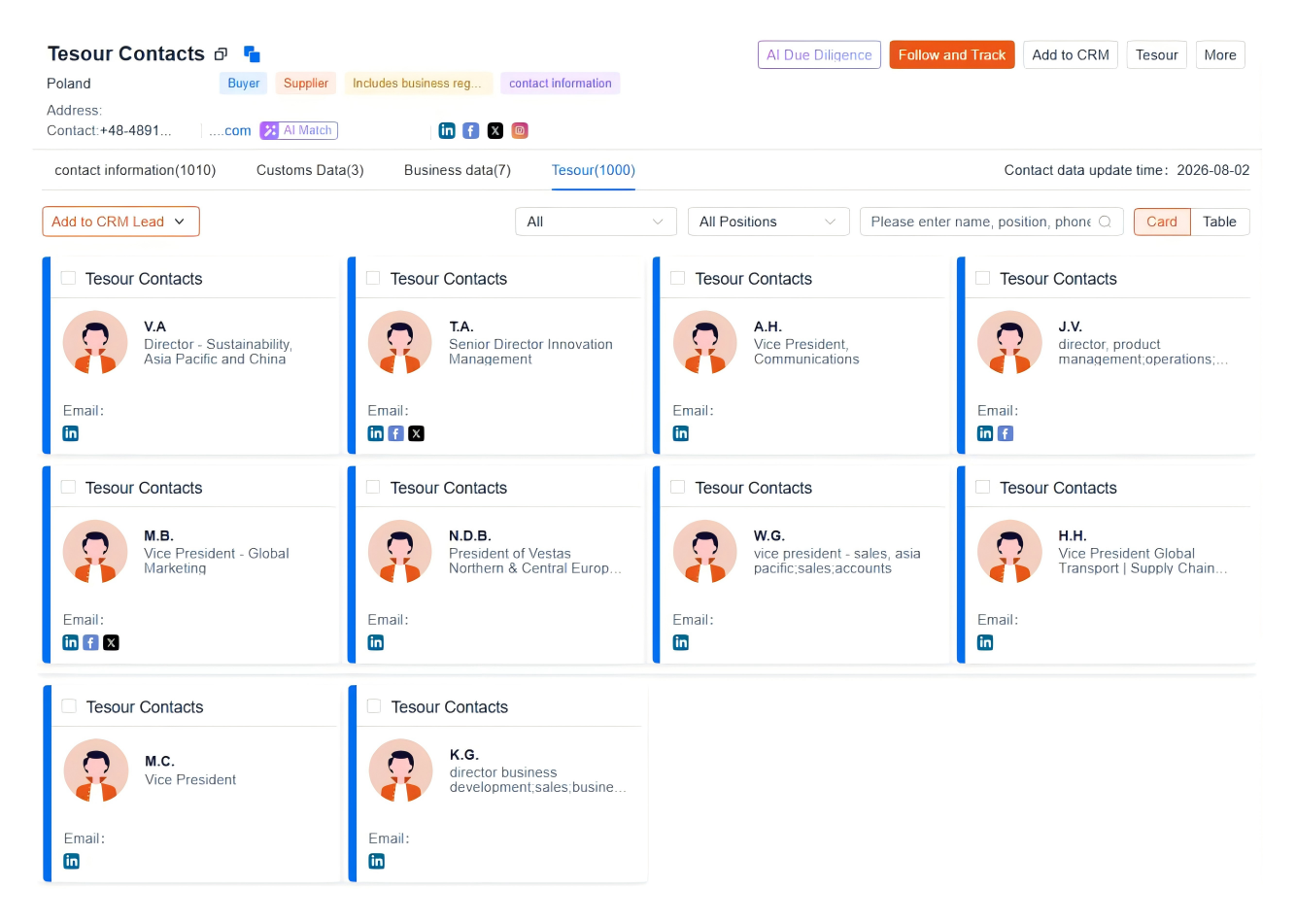The image size is (1296, 924).
Task: Open K.G.'s LinkedIn profile icon
Action: pyautogui.click(x=377, y=861)
